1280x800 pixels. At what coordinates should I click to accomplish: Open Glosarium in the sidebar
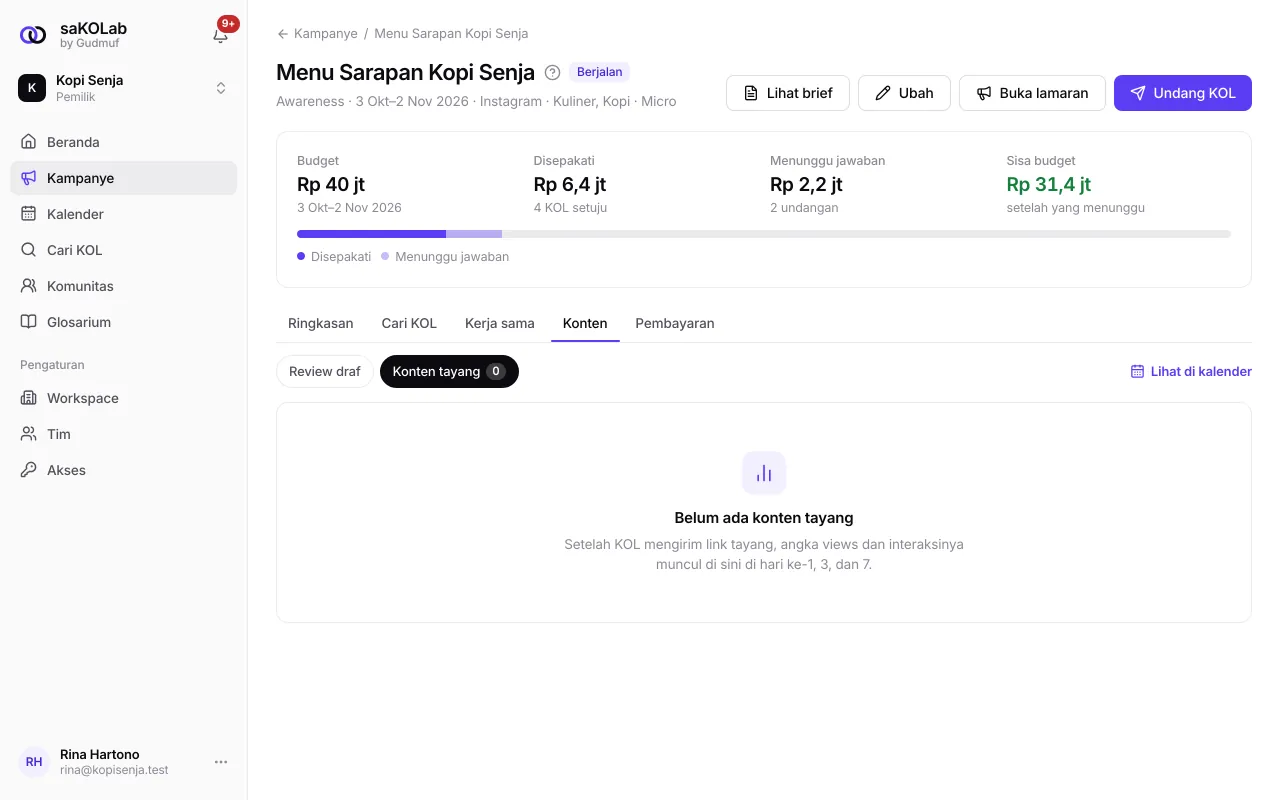click(124, 322)
